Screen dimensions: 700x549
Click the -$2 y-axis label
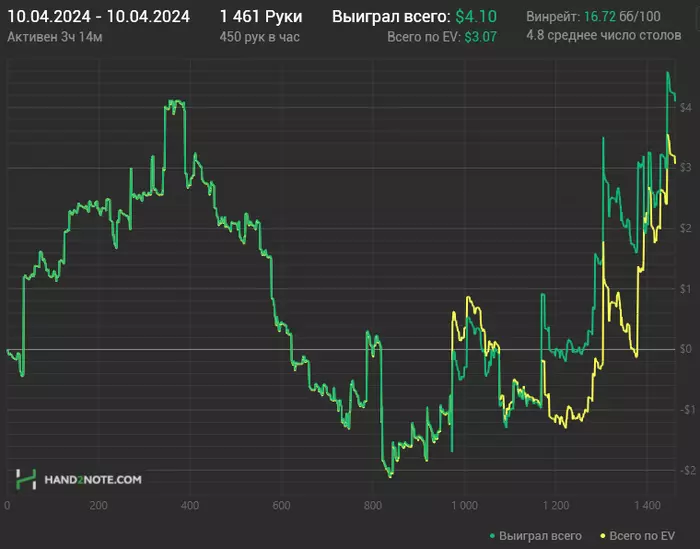pos(687,470)
